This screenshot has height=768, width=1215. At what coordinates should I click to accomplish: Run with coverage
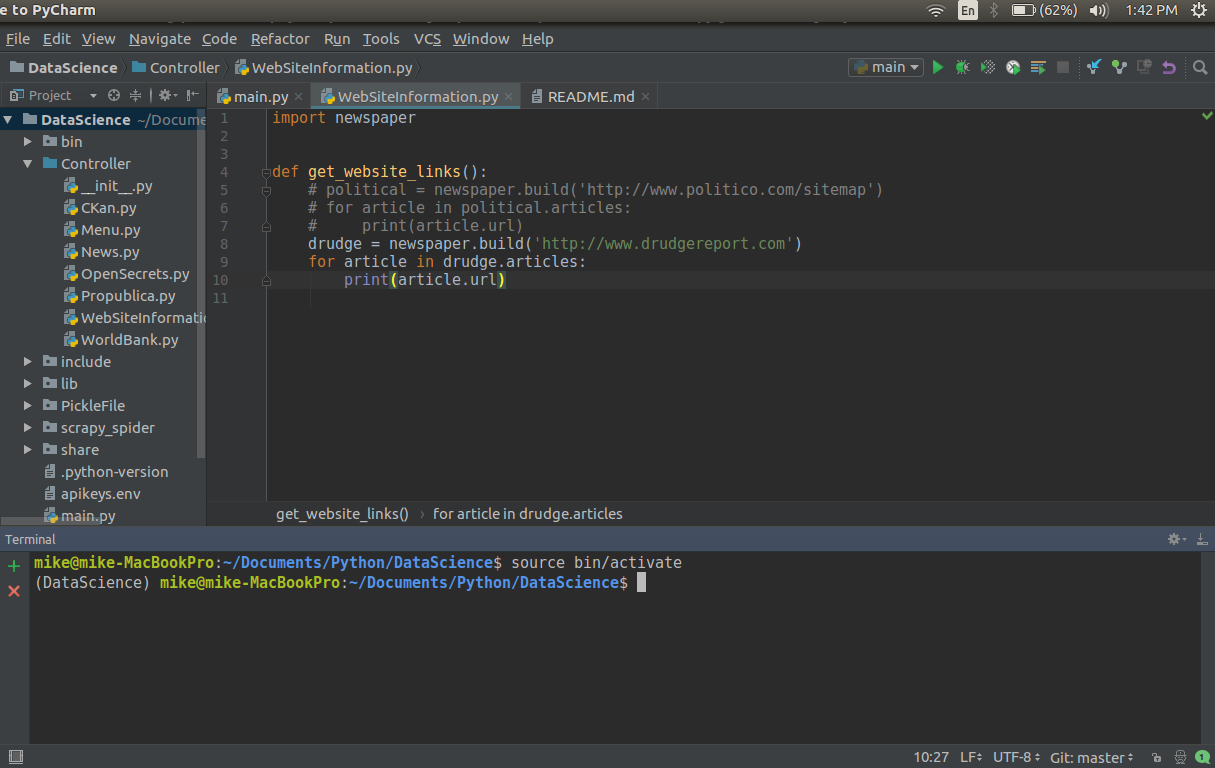(987, 67)
